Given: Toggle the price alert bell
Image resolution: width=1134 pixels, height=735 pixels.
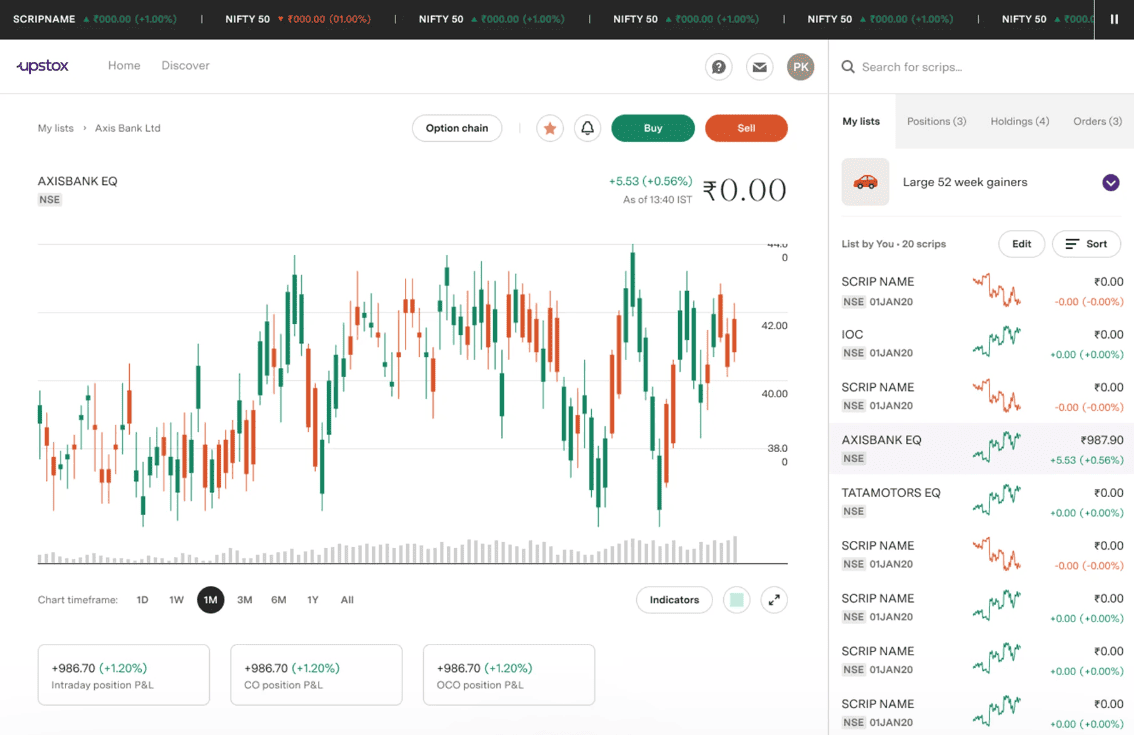Looking at the screenshot, I should (x=587, y=128).
